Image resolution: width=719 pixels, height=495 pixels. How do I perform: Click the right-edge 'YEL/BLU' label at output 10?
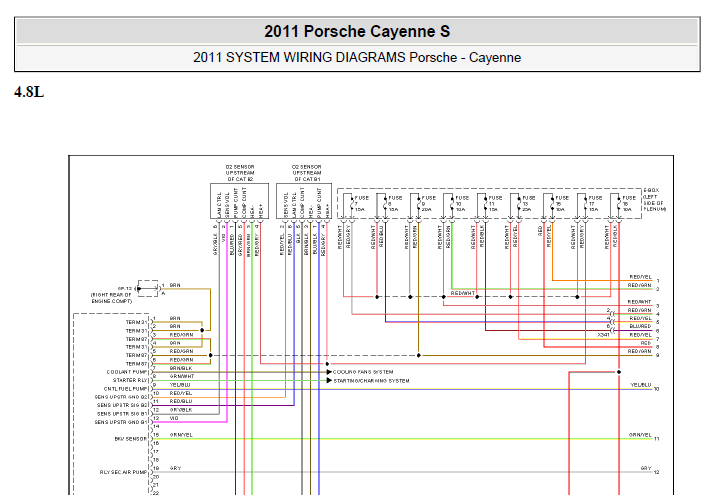[x=641, y=385]
